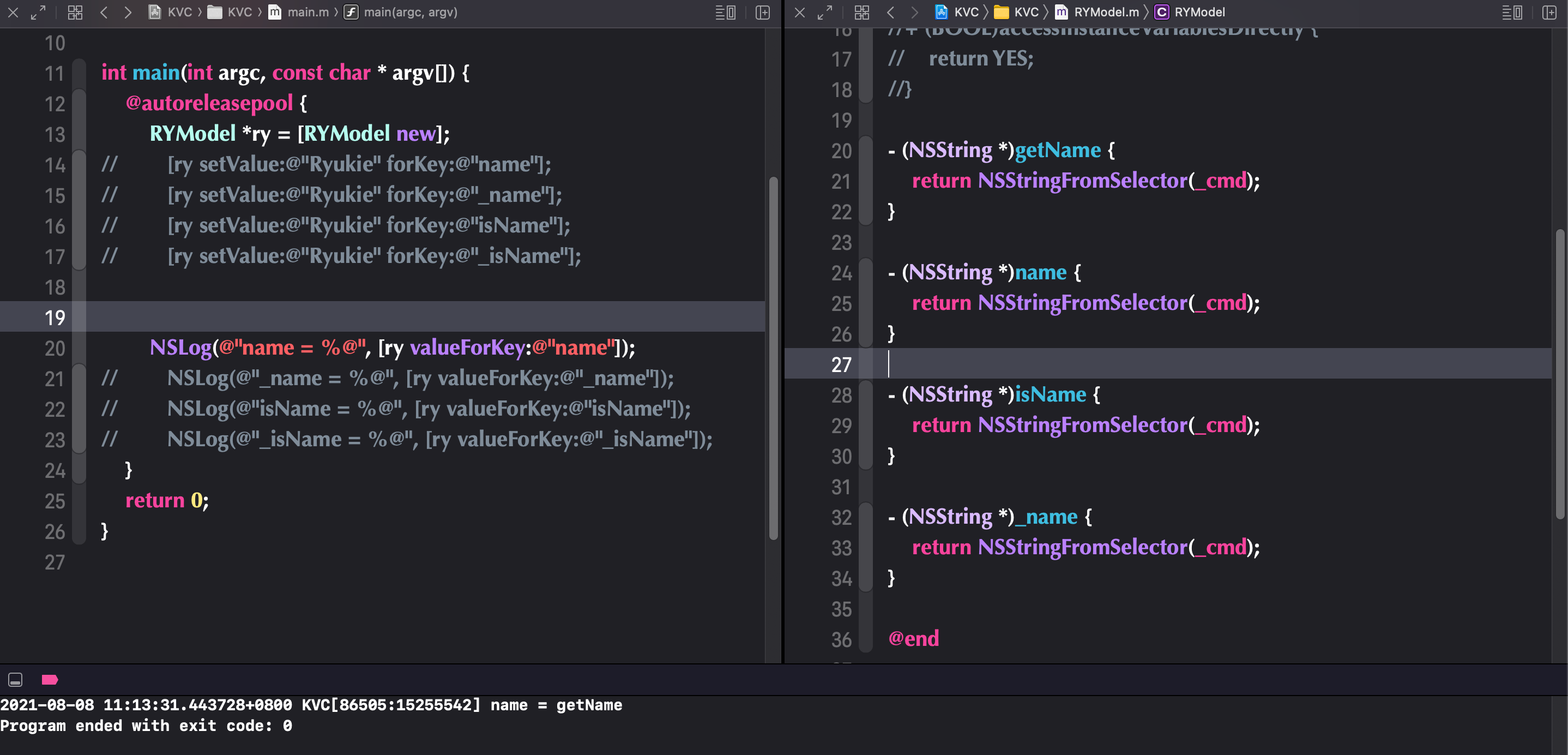Click line number 24 in RYModel.m gutter
1568x755 pixels.
click(x=841, y=273)
